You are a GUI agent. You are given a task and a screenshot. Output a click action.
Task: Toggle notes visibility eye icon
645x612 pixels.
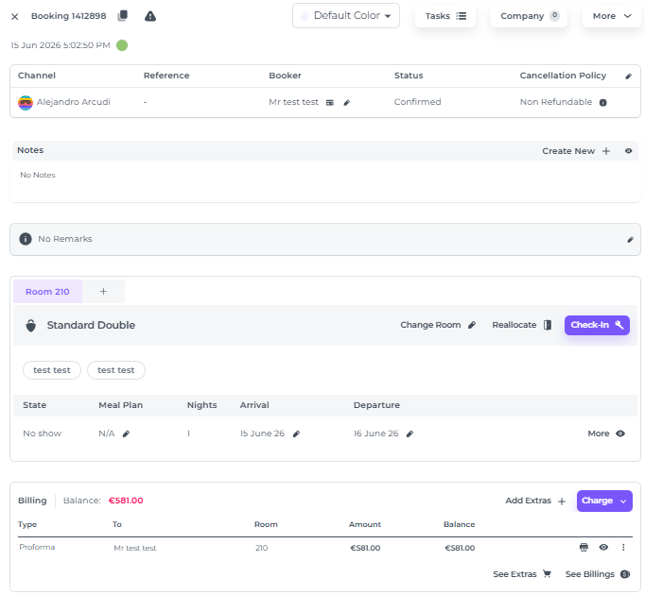click(628, 151)
